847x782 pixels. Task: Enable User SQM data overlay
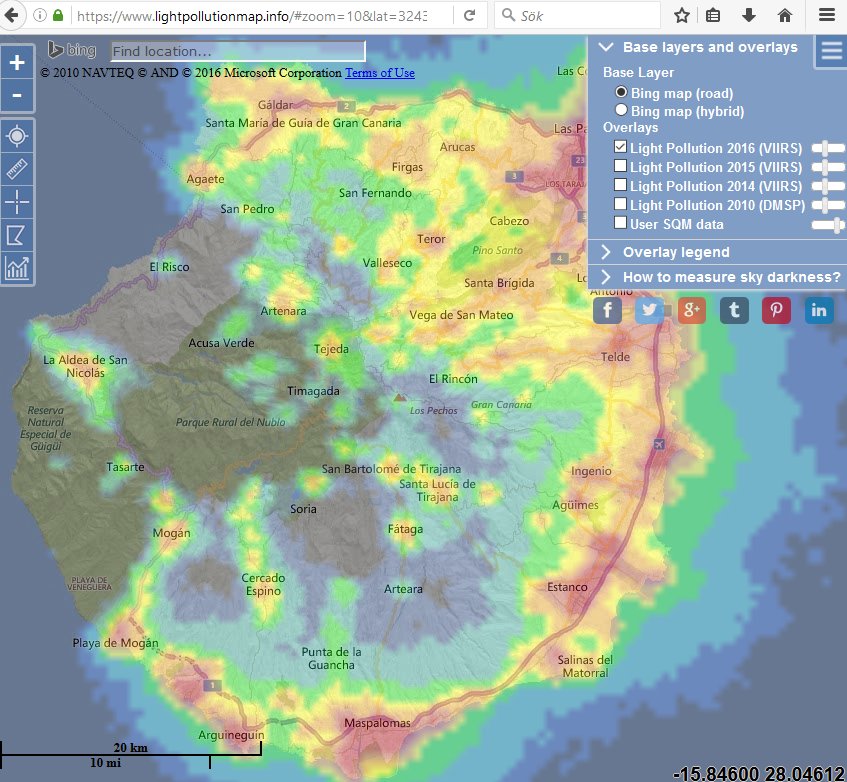point(621,224)
